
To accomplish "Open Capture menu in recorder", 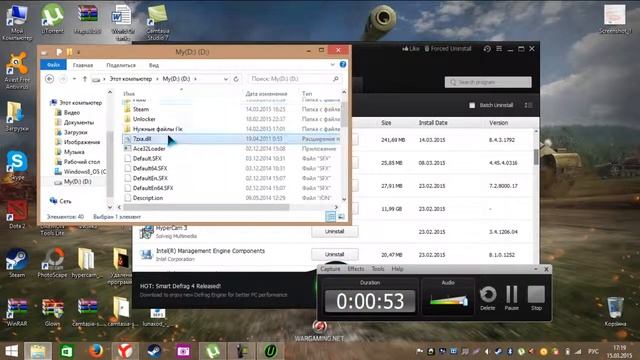I will (330, 269).
